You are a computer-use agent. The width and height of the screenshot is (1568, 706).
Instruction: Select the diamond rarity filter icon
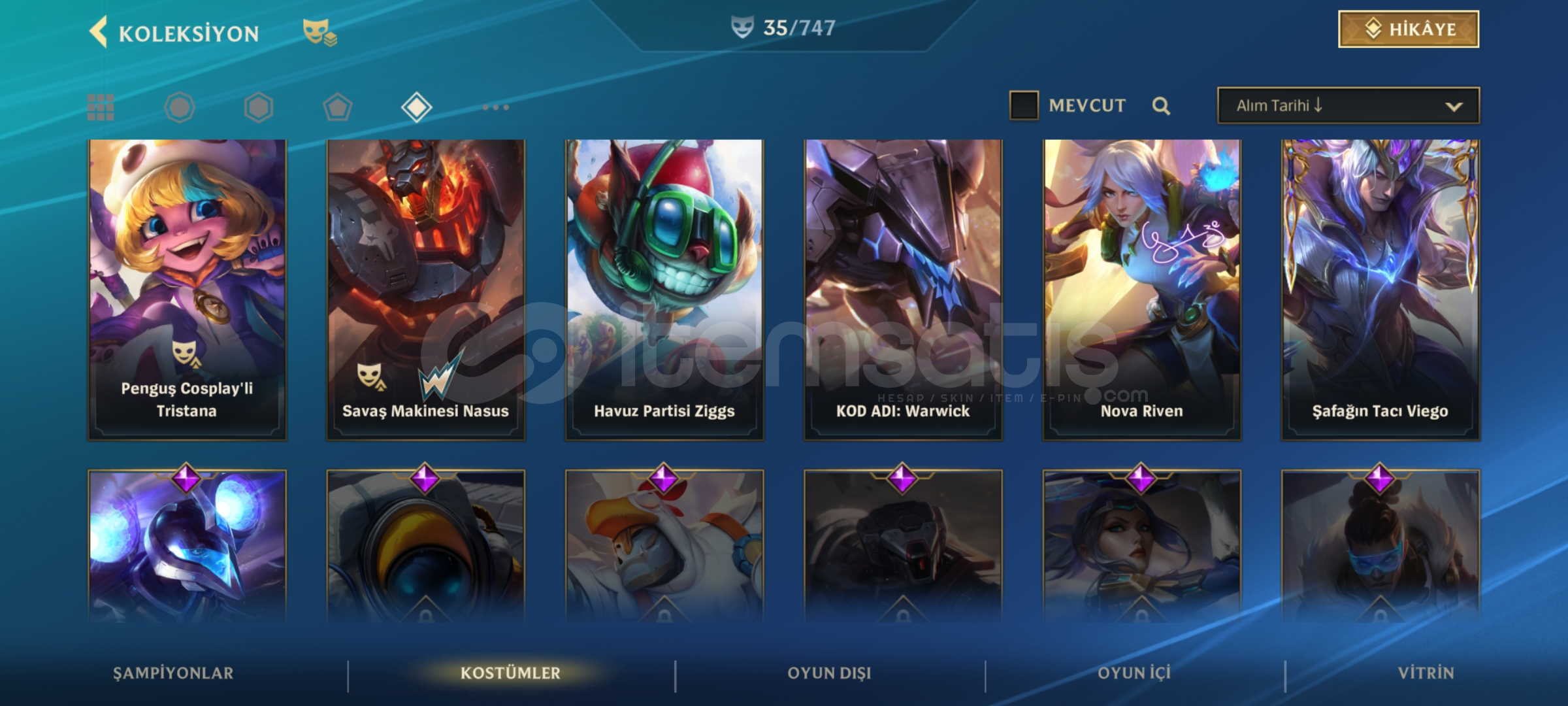point(417,107)
